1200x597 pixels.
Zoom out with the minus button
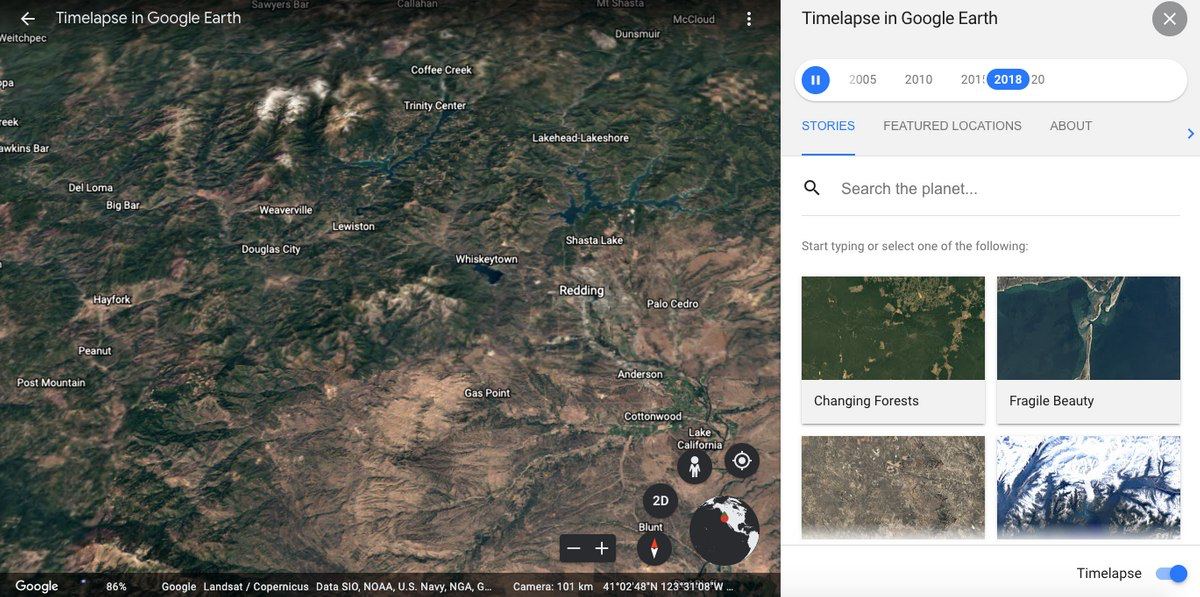[574, 548]
